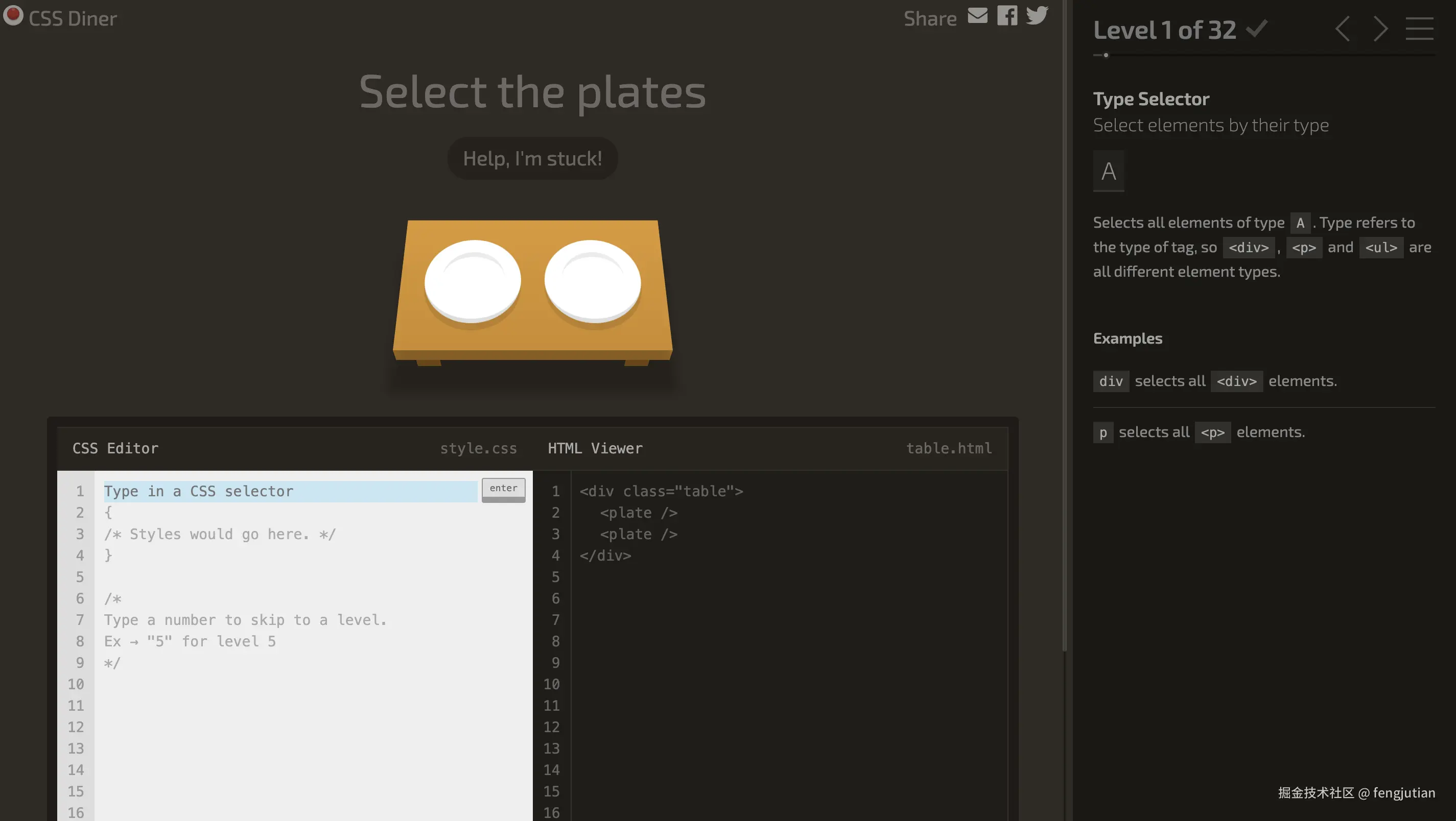Click the style.css file label

pos(478,448)
